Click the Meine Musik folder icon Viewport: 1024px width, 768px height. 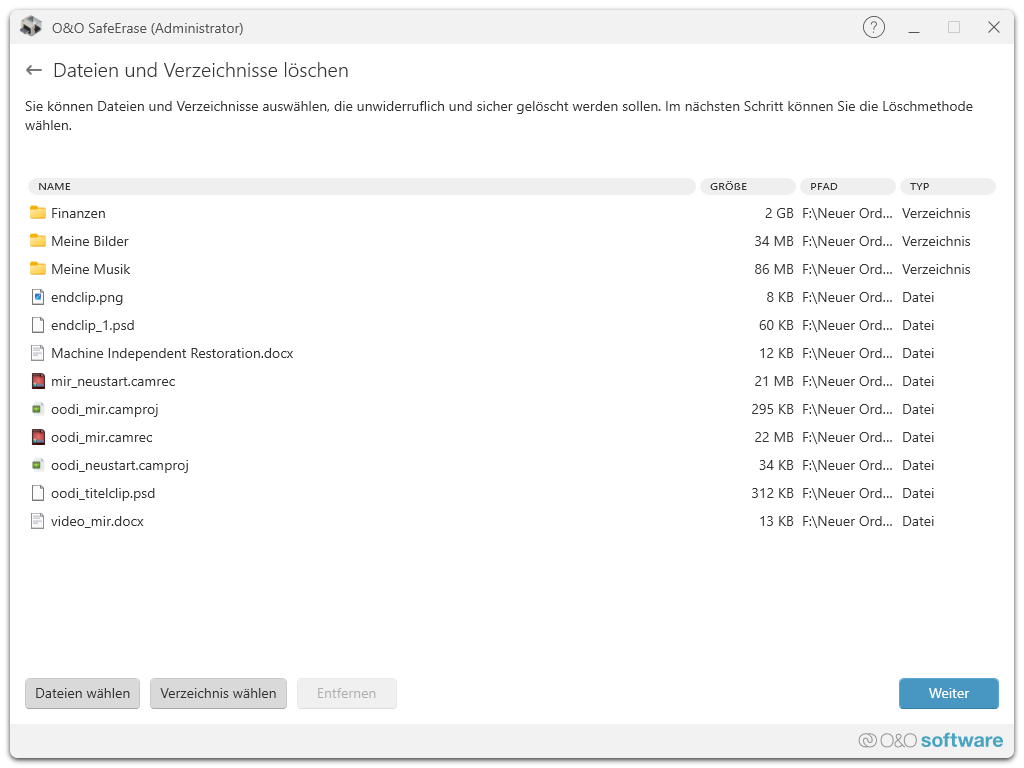pyautogui.click(x=38, y=269)
